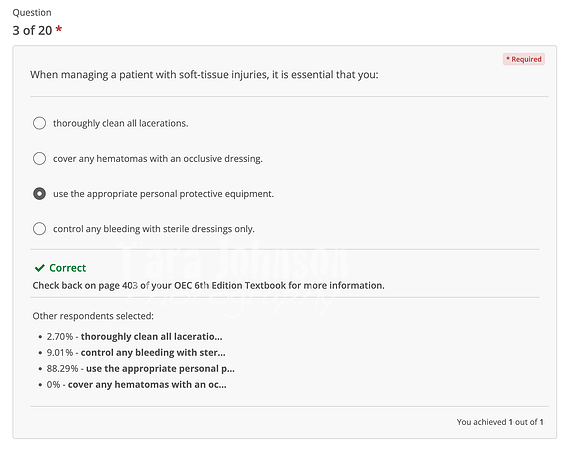The height and width of the screenshot is (450, 572).
Task: Choose cover any hematomas radio button
Action: tap(39, 159)
